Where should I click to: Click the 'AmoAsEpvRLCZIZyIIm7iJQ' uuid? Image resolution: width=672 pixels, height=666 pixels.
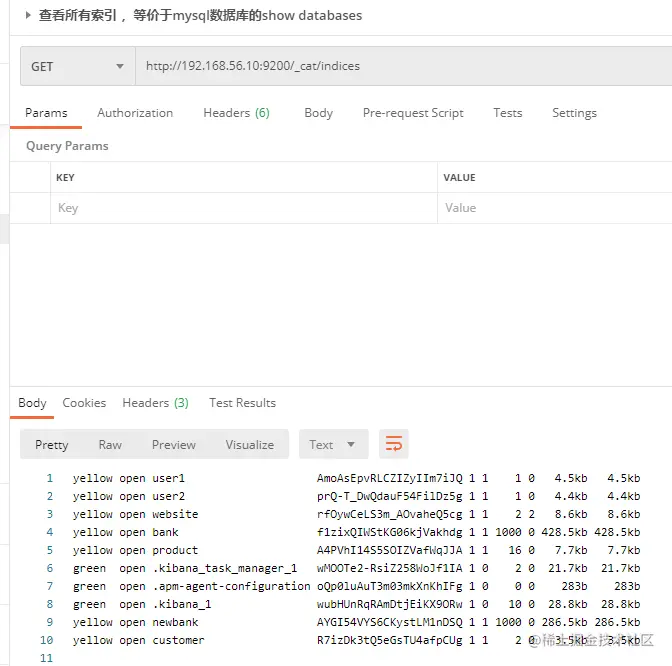coord(390,478)
